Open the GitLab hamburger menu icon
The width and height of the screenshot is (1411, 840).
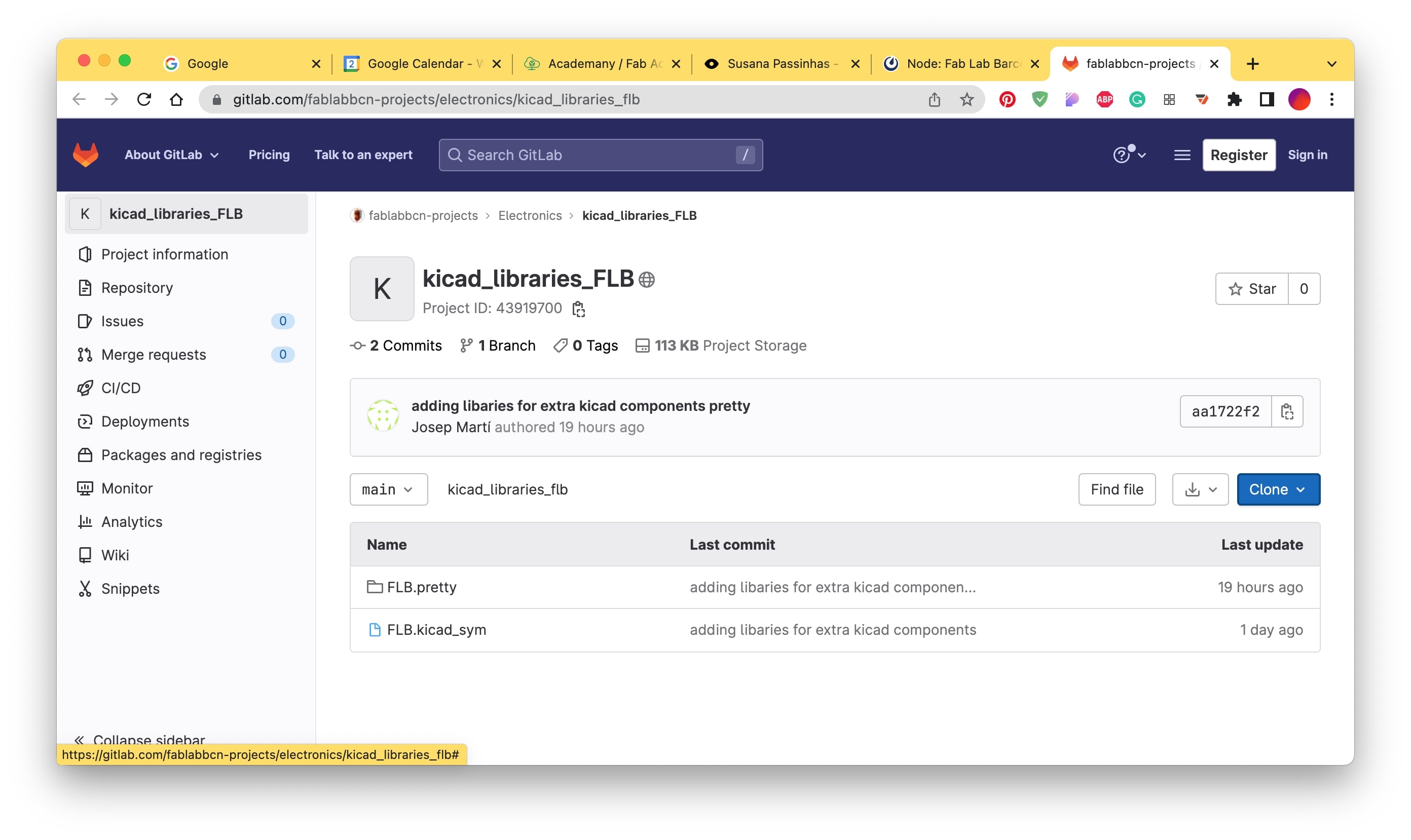pyautogui.click(x=1182, y=155)
